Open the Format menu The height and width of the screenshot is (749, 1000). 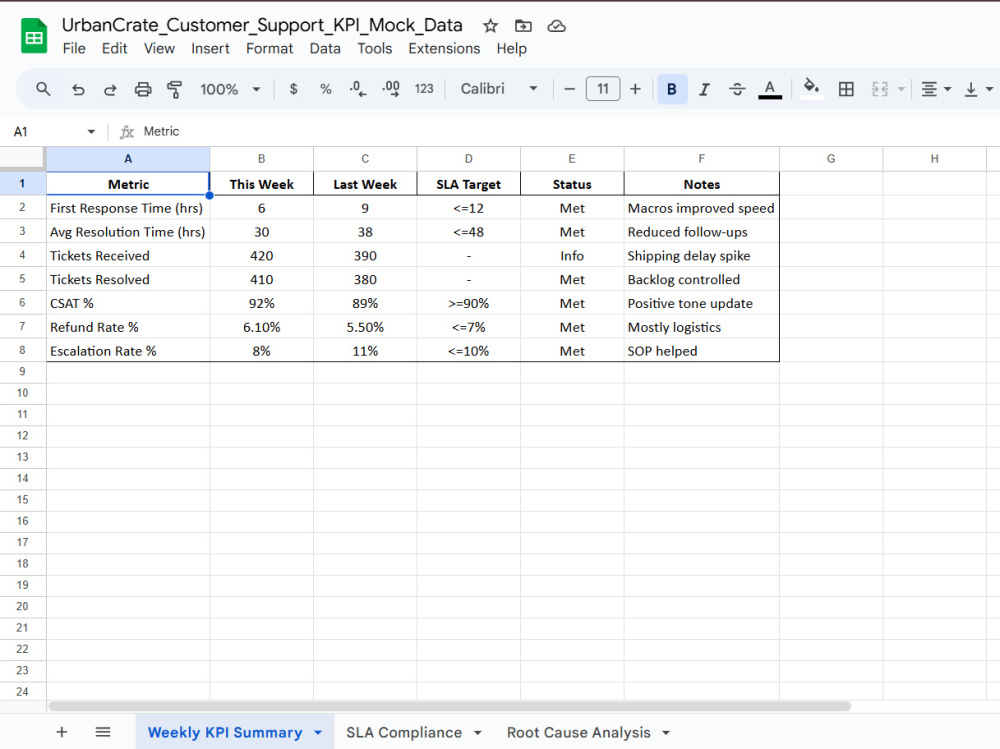point(269,48)
